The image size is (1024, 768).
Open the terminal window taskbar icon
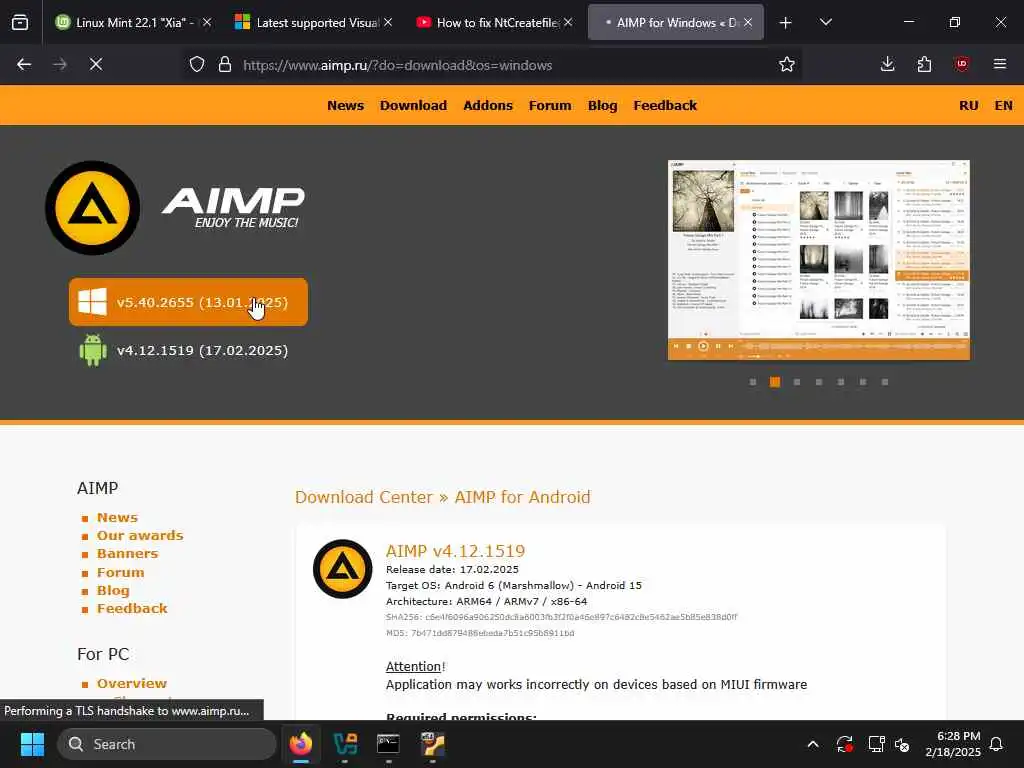388,744
